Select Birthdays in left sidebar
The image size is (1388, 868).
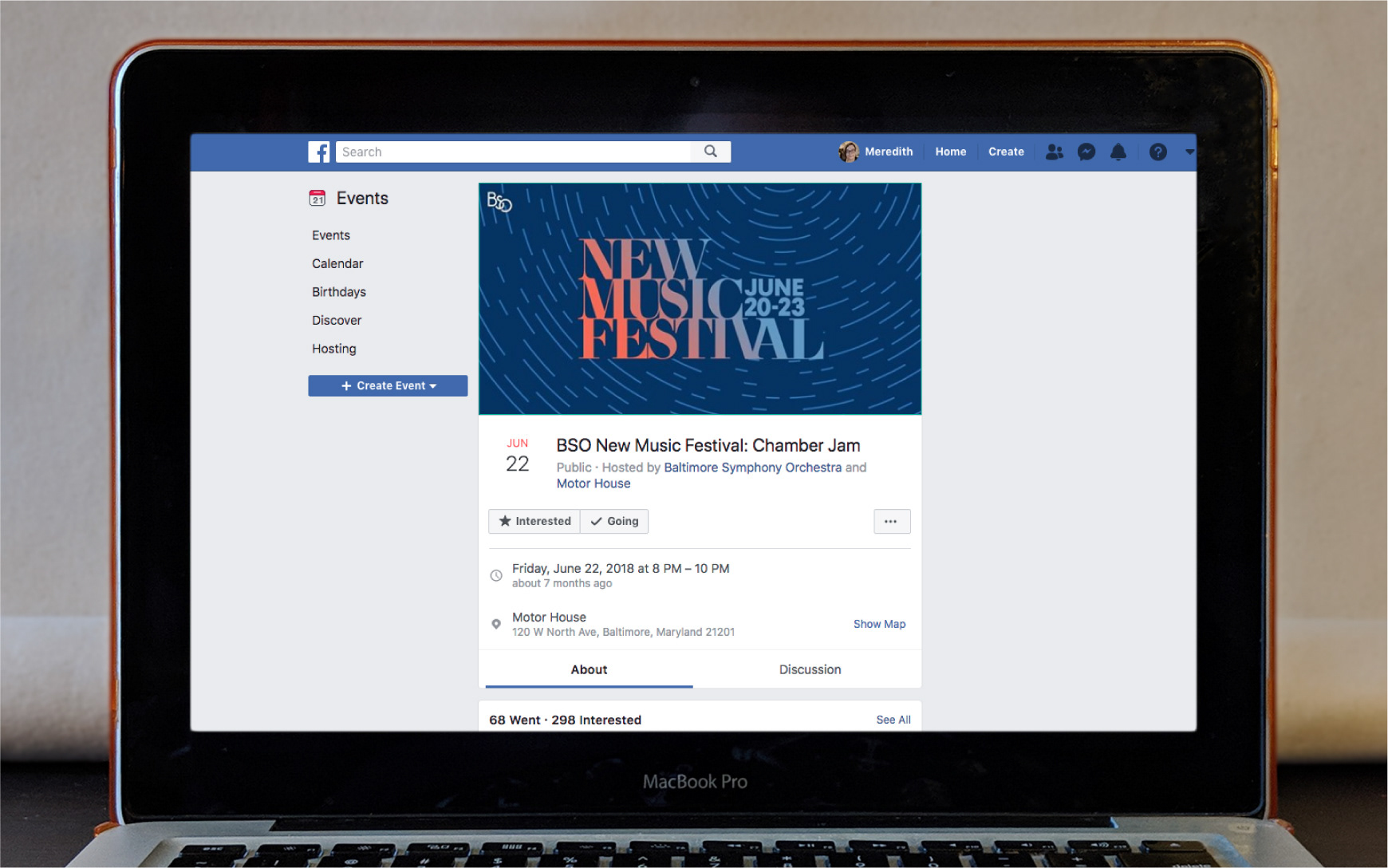339,292
